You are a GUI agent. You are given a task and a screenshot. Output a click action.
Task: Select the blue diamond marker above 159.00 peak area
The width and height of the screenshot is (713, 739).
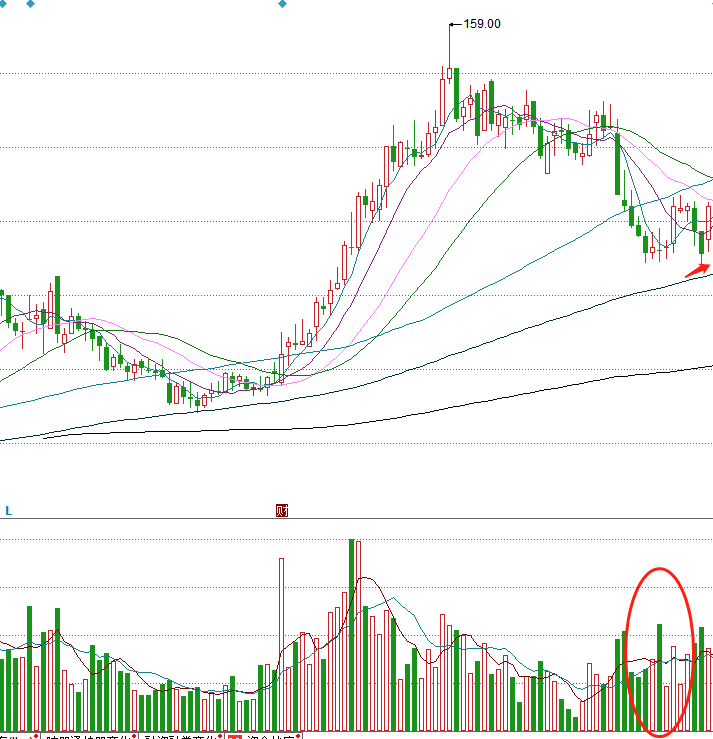(x=282, y=4)
